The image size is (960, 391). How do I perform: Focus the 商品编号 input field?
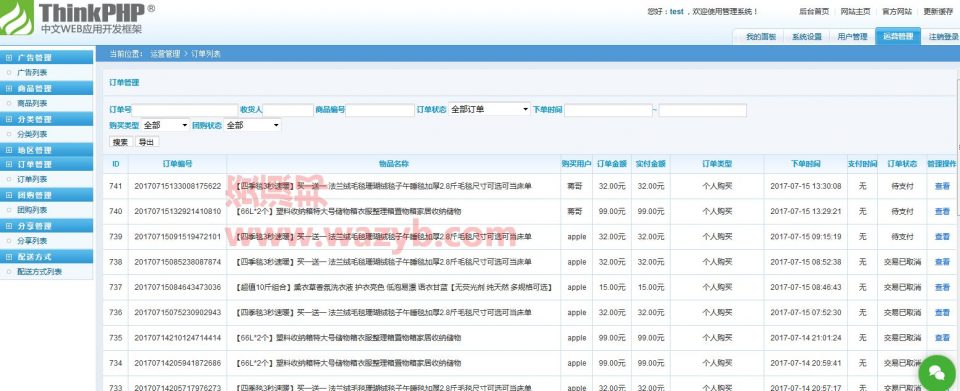380,110
